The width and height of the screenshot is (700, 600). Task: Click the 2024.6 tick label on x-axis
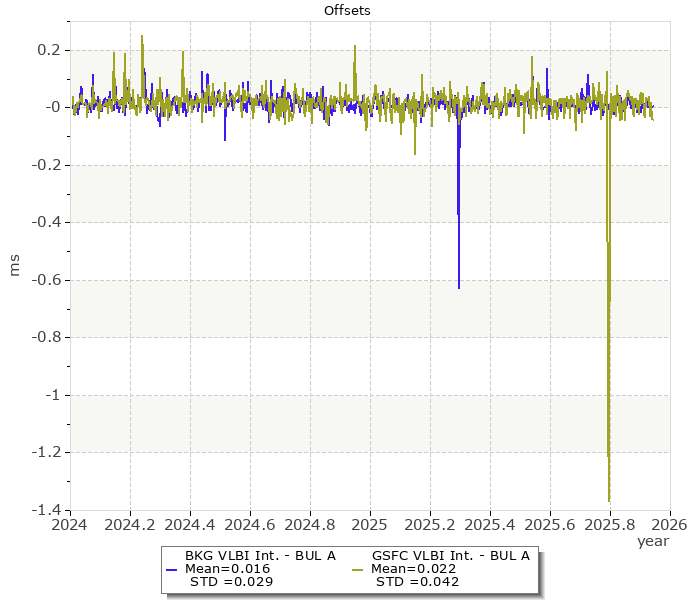(250, 523)
